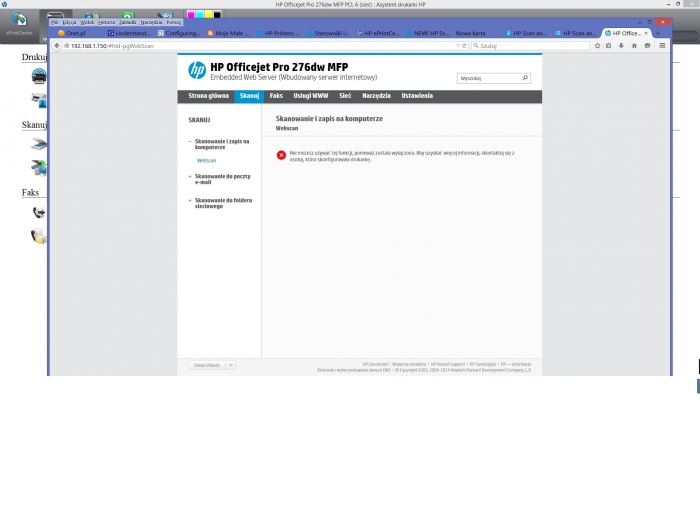Viewport: 700px width, 511px height.
Task: Switch to the Configuring... tab
Action: tap(179, 33)
